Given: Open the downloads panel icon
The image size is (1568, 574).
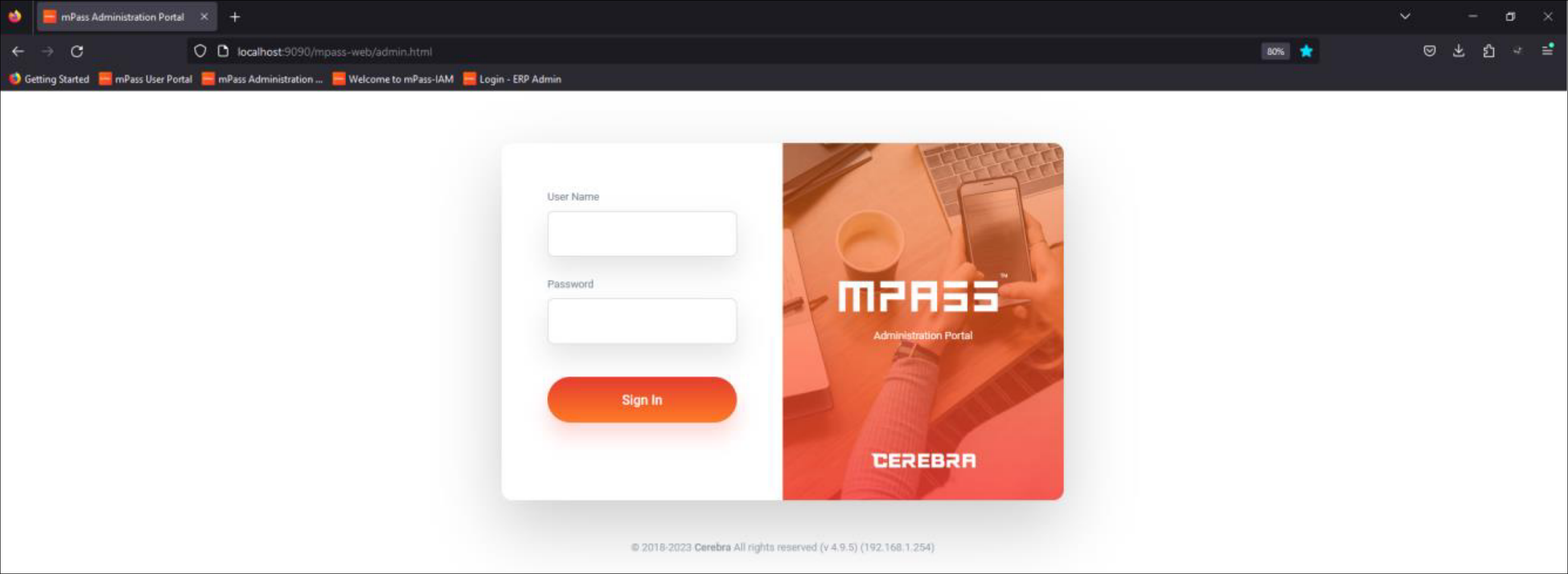Looking at the screenshot, I should click(x=1459, y=51).
